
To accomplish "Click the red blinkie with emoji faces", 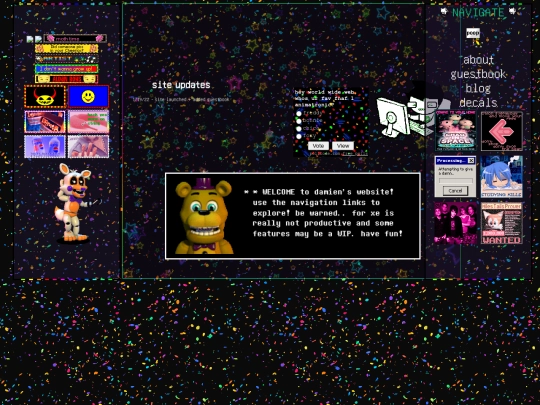I will click(66, 79).
